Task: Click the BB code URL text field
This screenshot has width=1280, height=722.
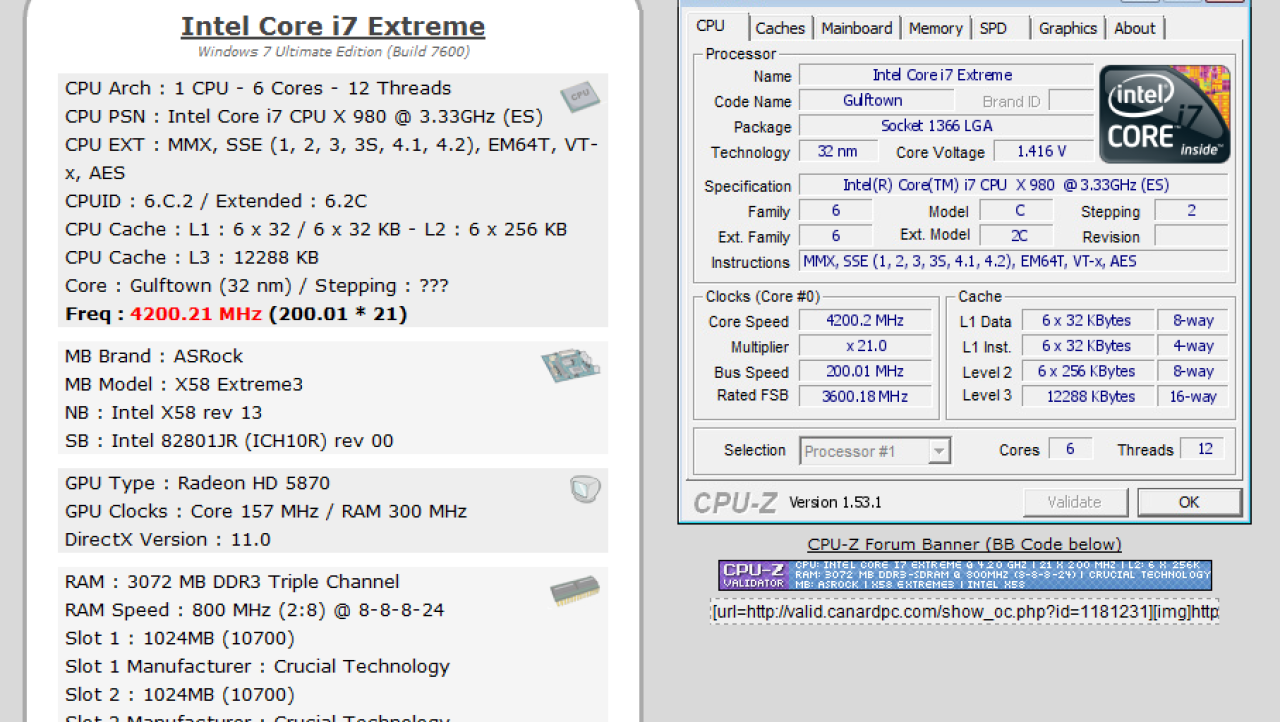Action: 965,611
